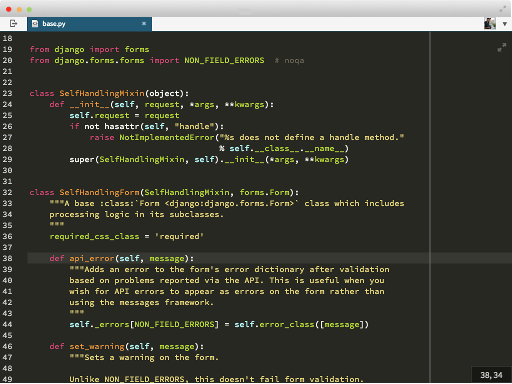This screenshot has height=384, width=512.
Task: Click 'required_css_class' on line 36
Action: click(94, 236)
